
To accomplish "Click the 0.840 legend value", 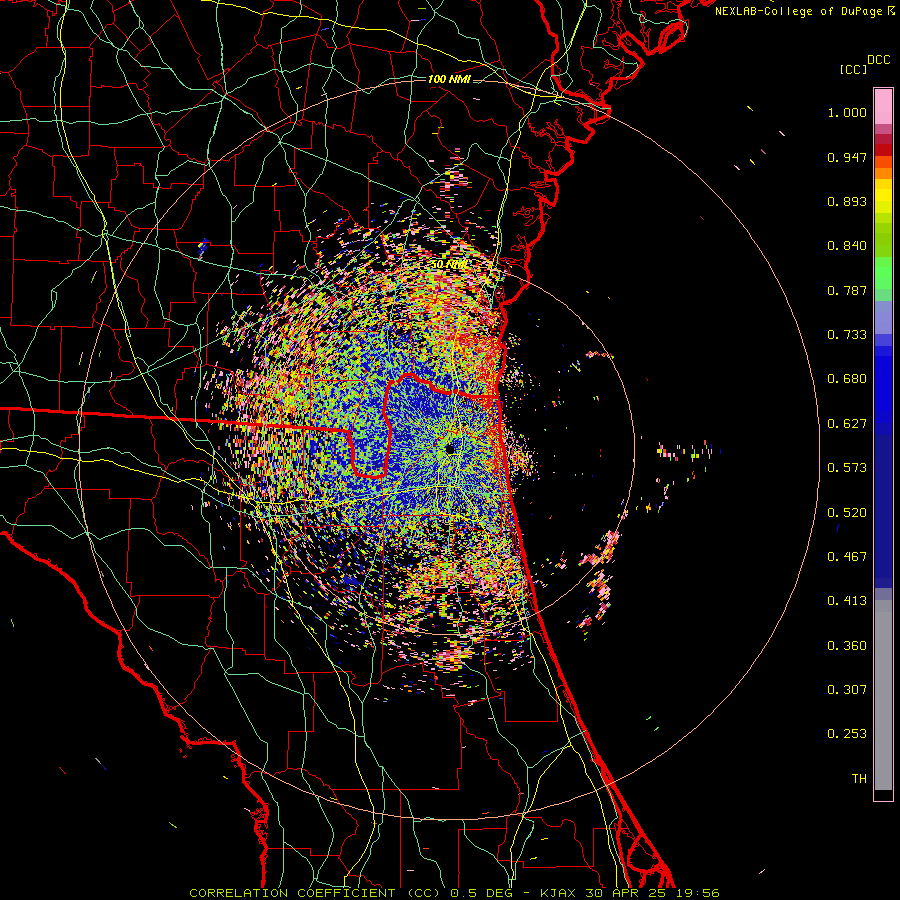I will point(847,246).
